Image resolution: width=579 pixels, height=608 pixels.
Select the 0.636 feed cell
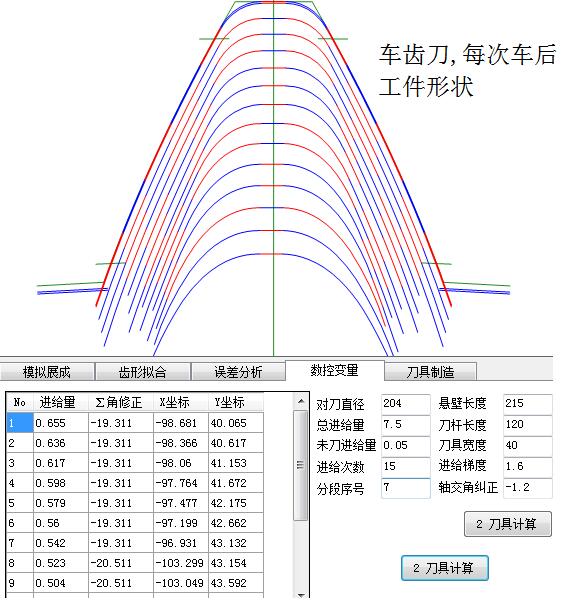tap(61, 443)
